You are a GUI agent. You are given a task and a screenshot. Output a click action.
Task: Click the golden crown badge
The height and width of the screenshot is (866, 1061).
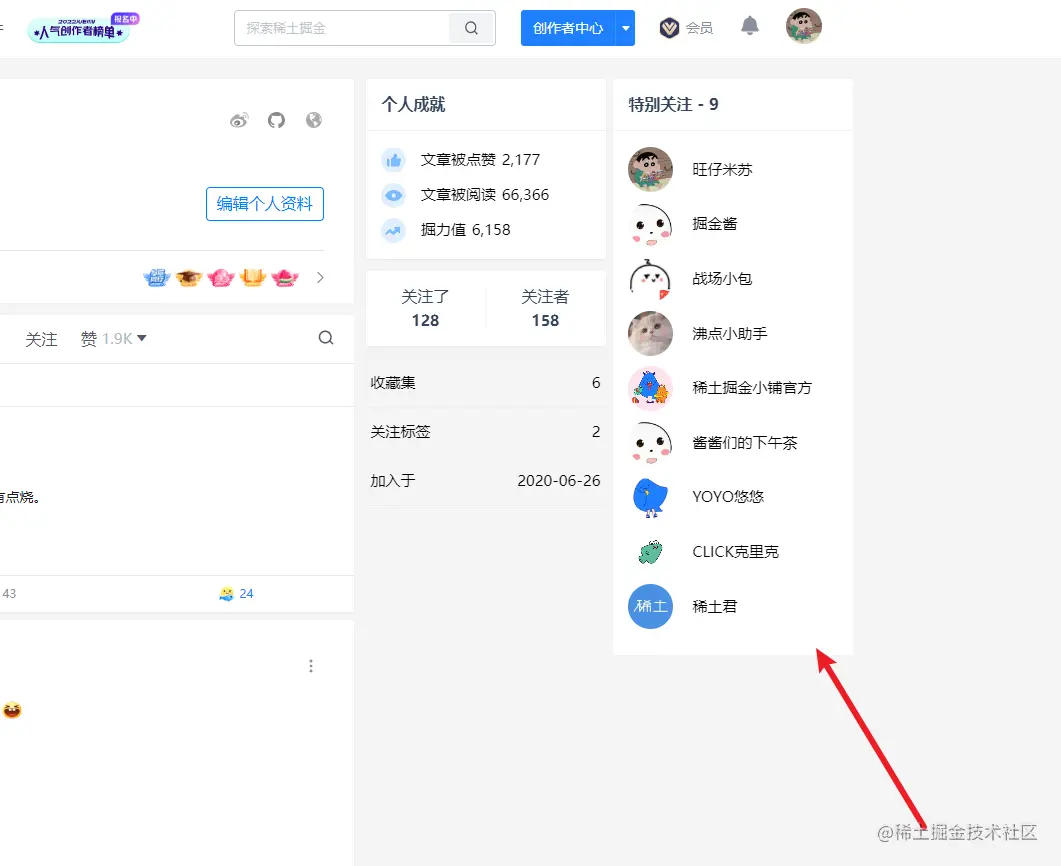tap(252, 277)
